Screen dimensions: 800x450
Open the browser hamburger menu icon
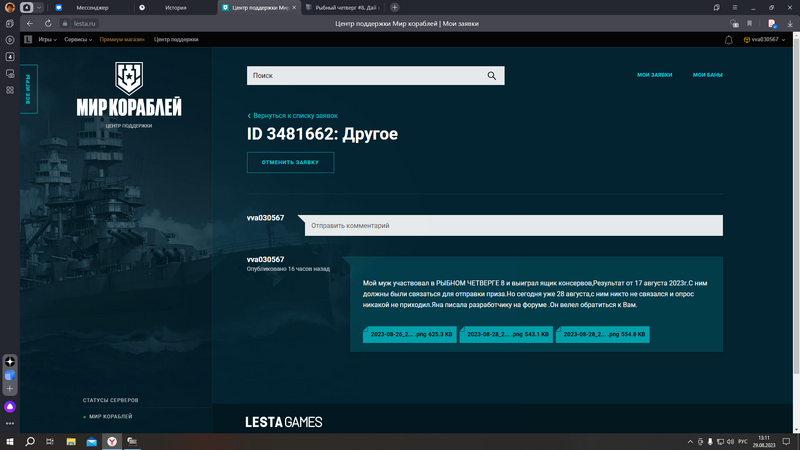(735, 8)
